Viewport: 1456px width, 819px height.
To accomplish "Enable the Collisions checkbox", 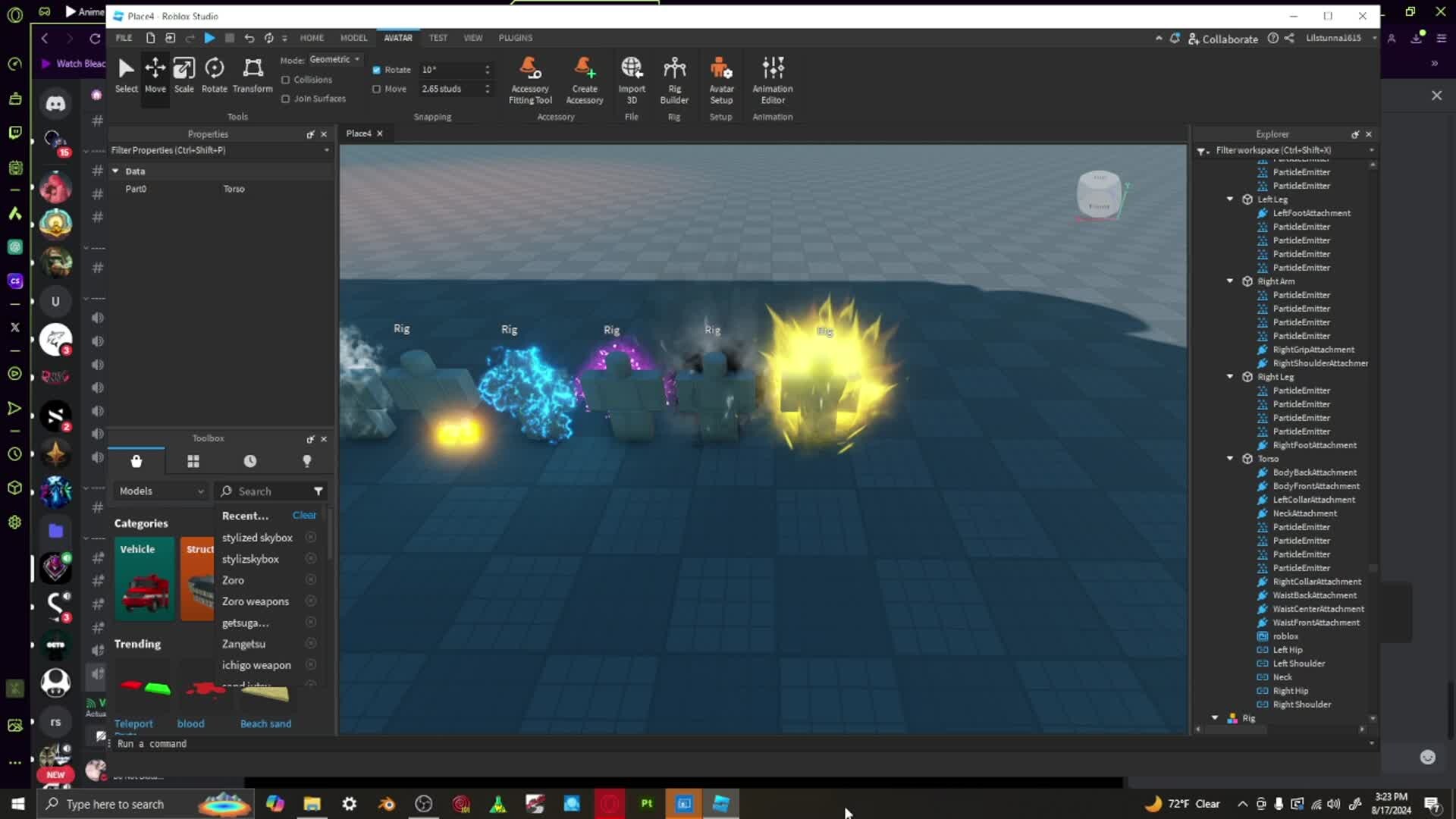I will (x=285, y=80).
